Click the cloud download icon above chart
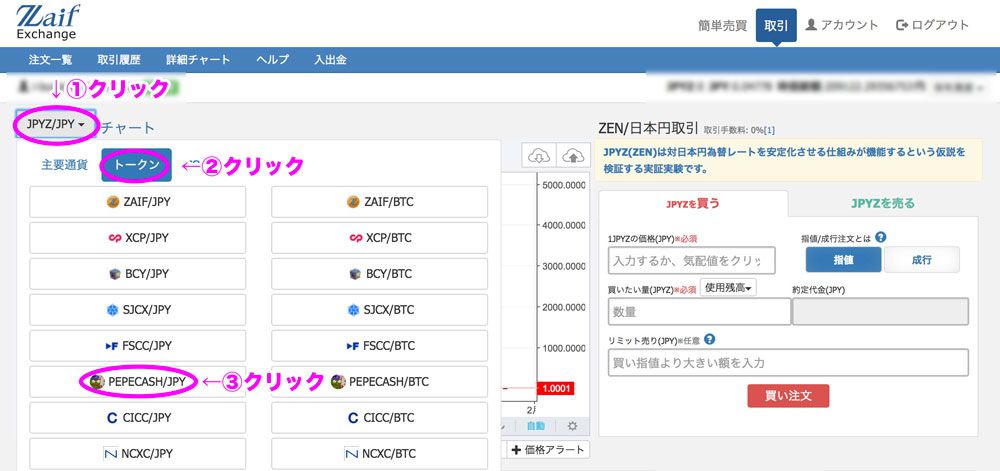The height and width of the screenshot is (471, 1000). pos(539,156)
